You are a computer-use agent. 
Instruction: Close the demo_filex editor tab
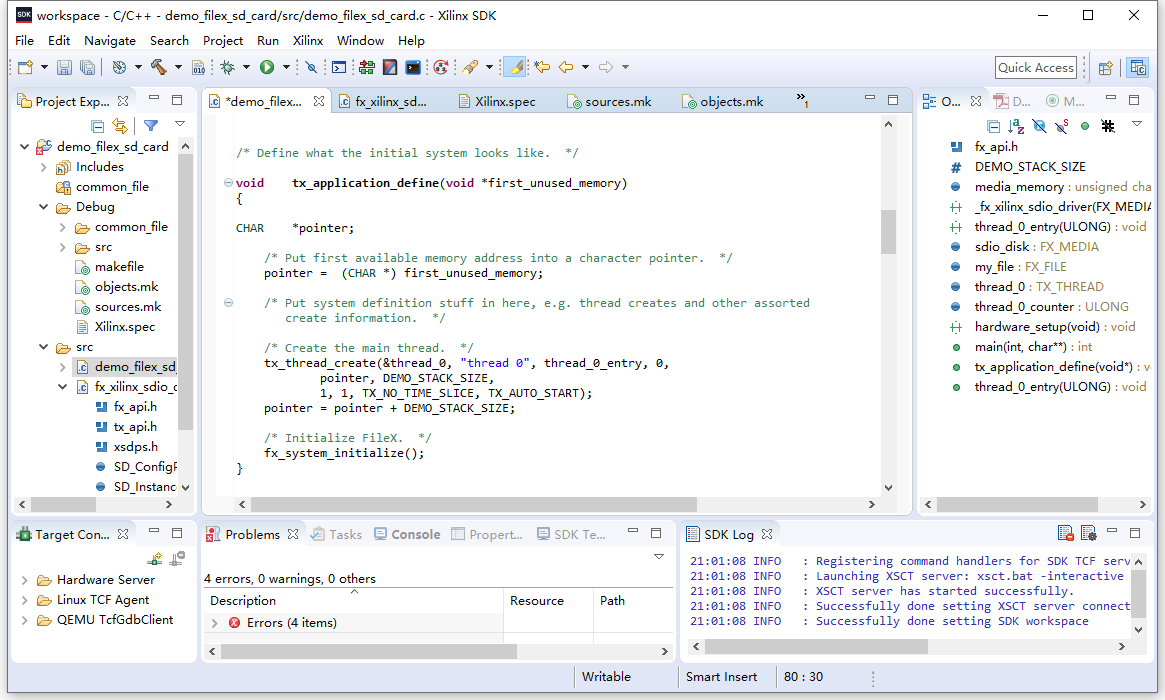[319, 101]
